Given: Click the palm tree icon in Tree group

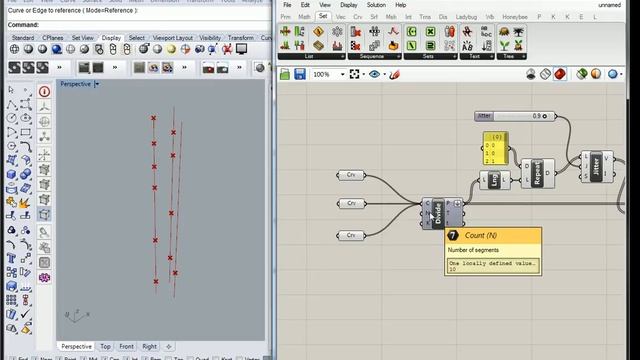Looking at the screenshot, I should click(x=518, y=31).
